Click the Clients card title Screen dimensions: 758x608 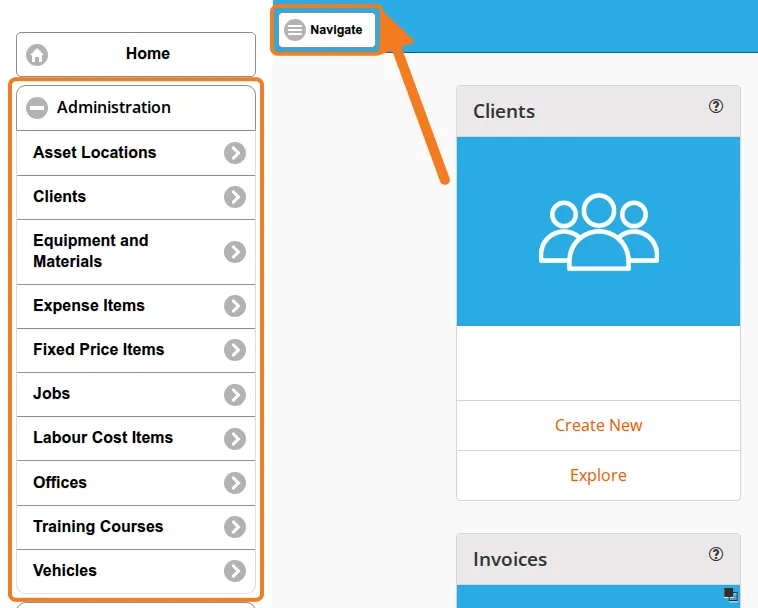pyautogui.click(x=504, y=112)
